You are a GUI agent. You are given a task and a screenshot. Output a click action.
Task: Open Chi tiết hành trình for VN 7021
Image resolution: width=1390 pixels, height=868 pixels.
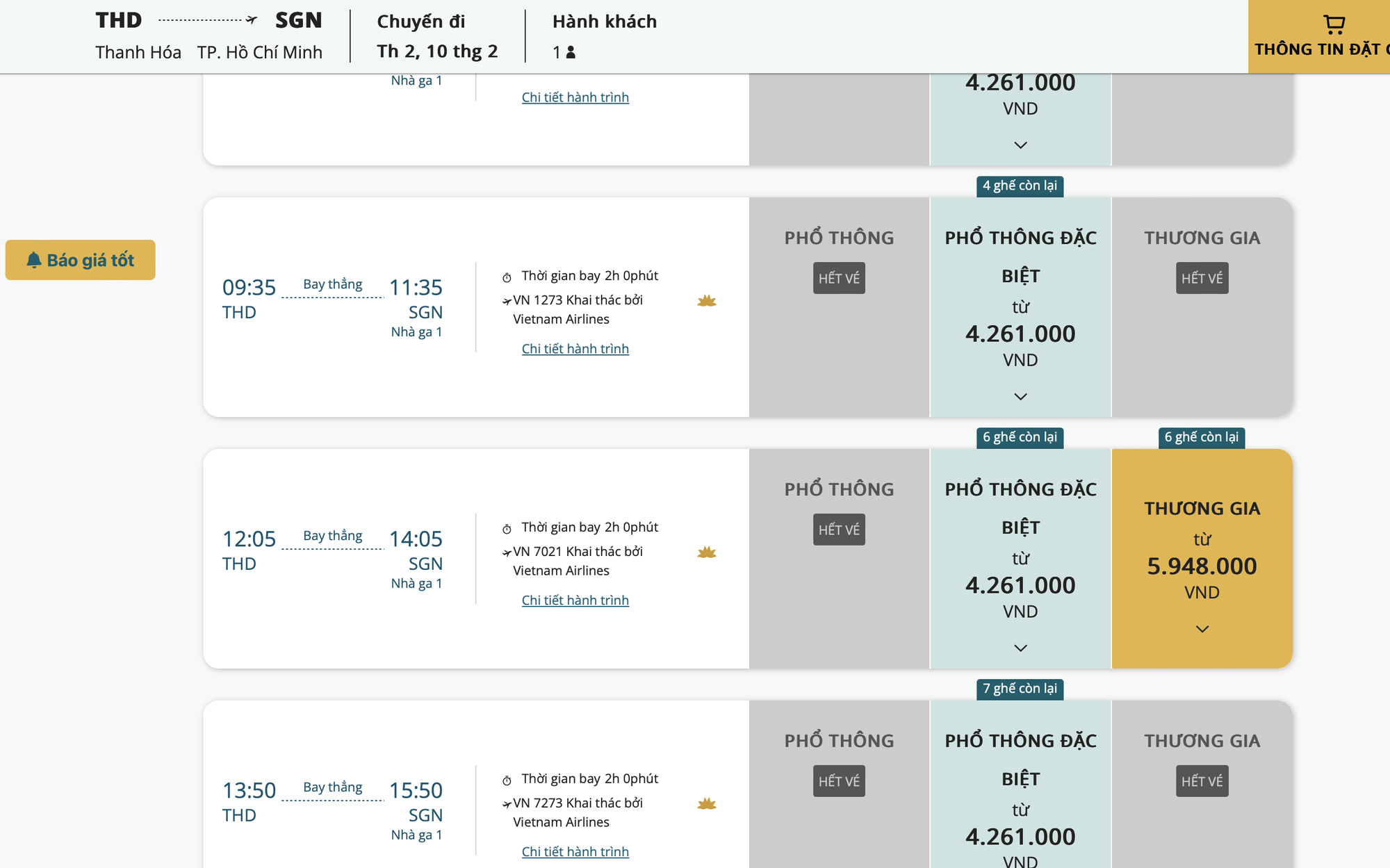point(575,600)
